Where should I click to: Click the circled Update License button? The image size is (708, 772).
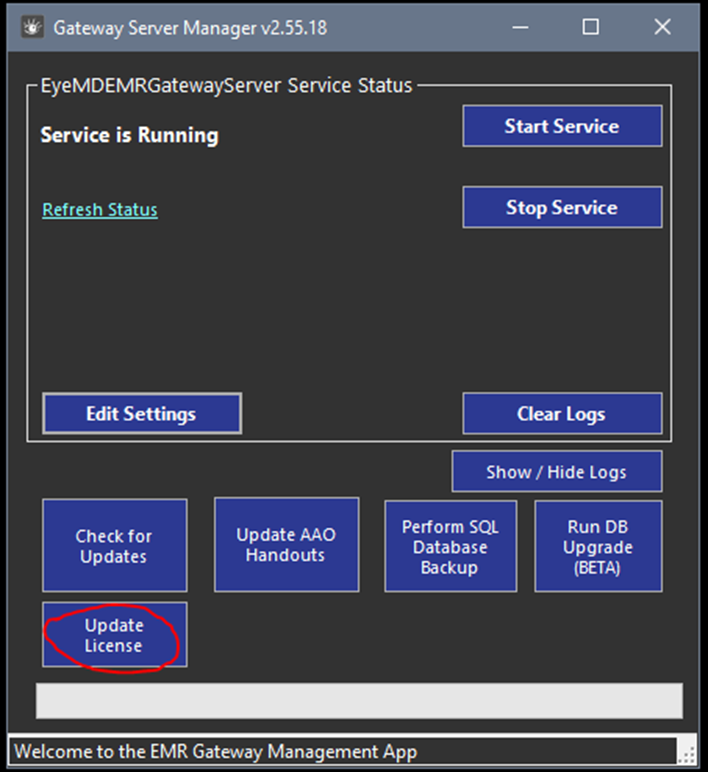coord(114,635)
